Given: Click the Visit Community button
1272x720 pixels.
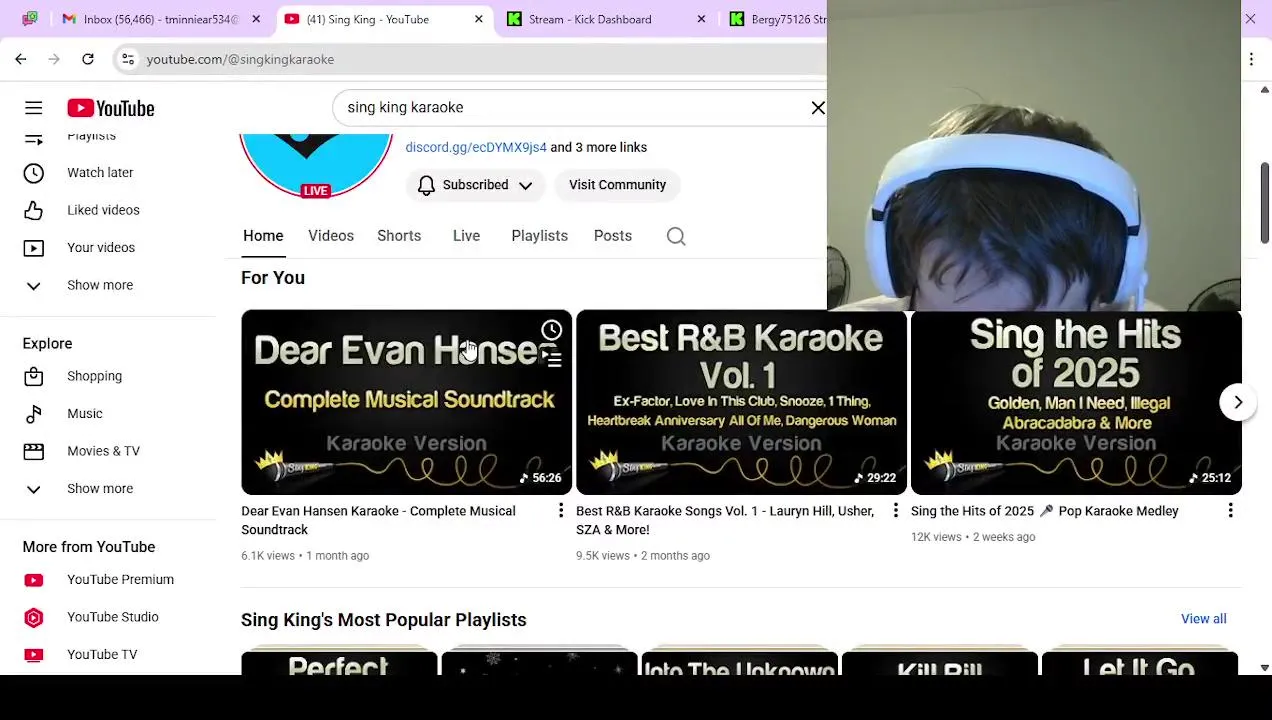Looking at the screenshot, I should [617, 185].
